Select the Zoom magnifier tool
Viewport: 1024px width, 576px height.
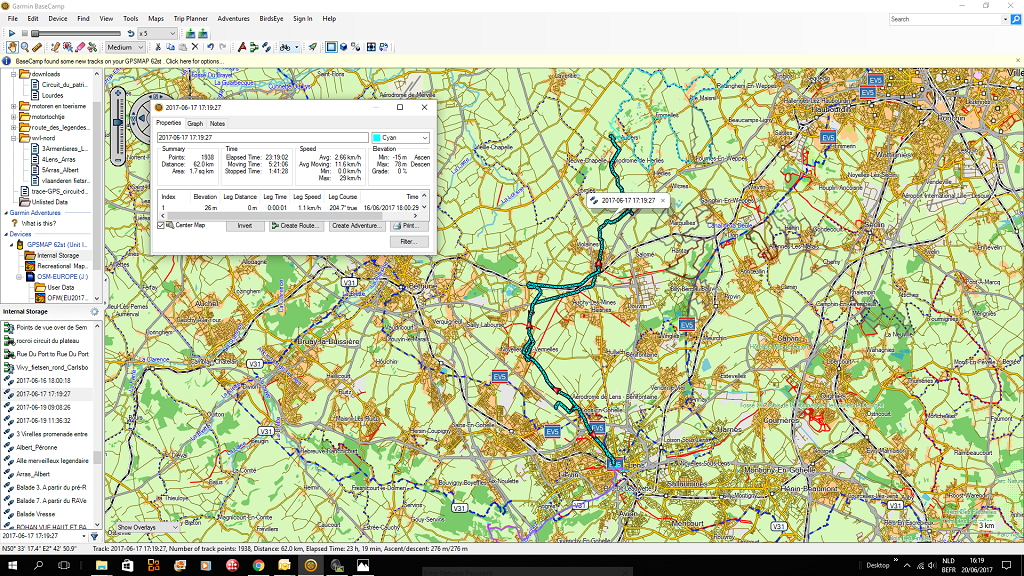coord(25,47)
